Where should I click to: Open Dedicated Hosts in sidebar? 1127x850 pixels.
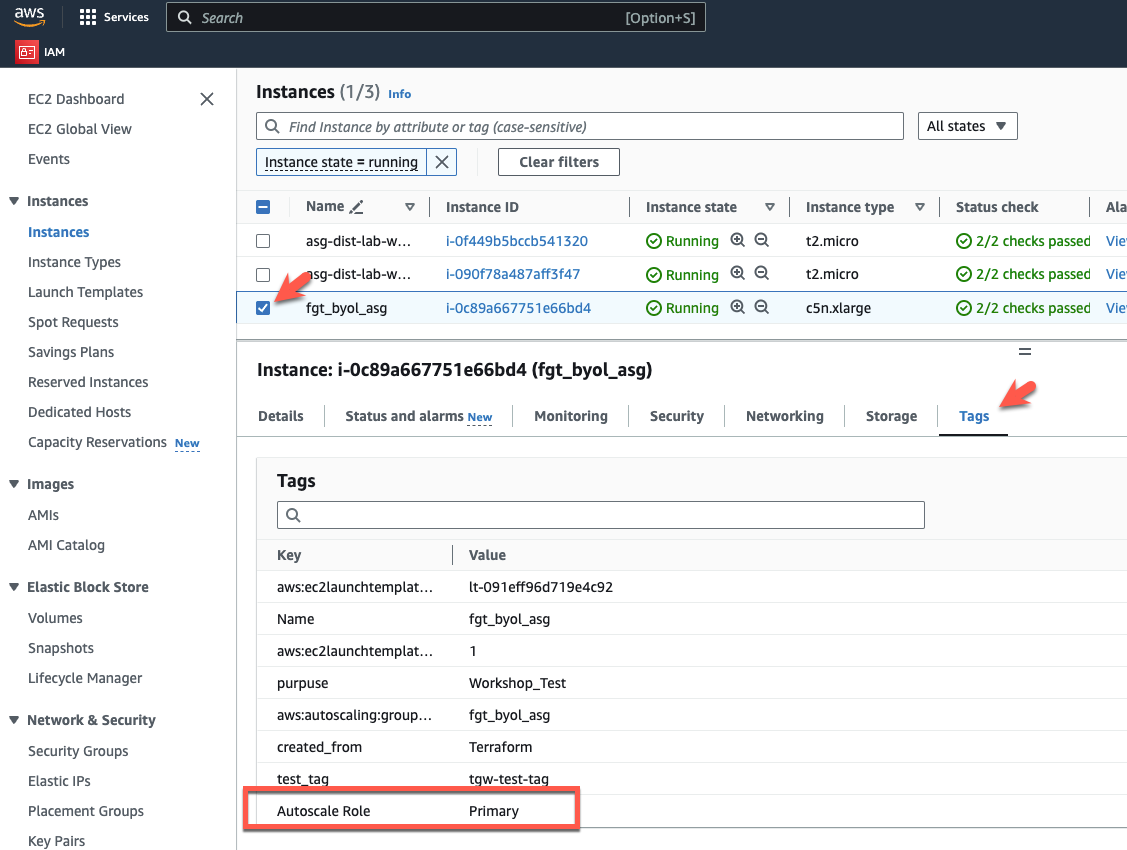point(80,412)
